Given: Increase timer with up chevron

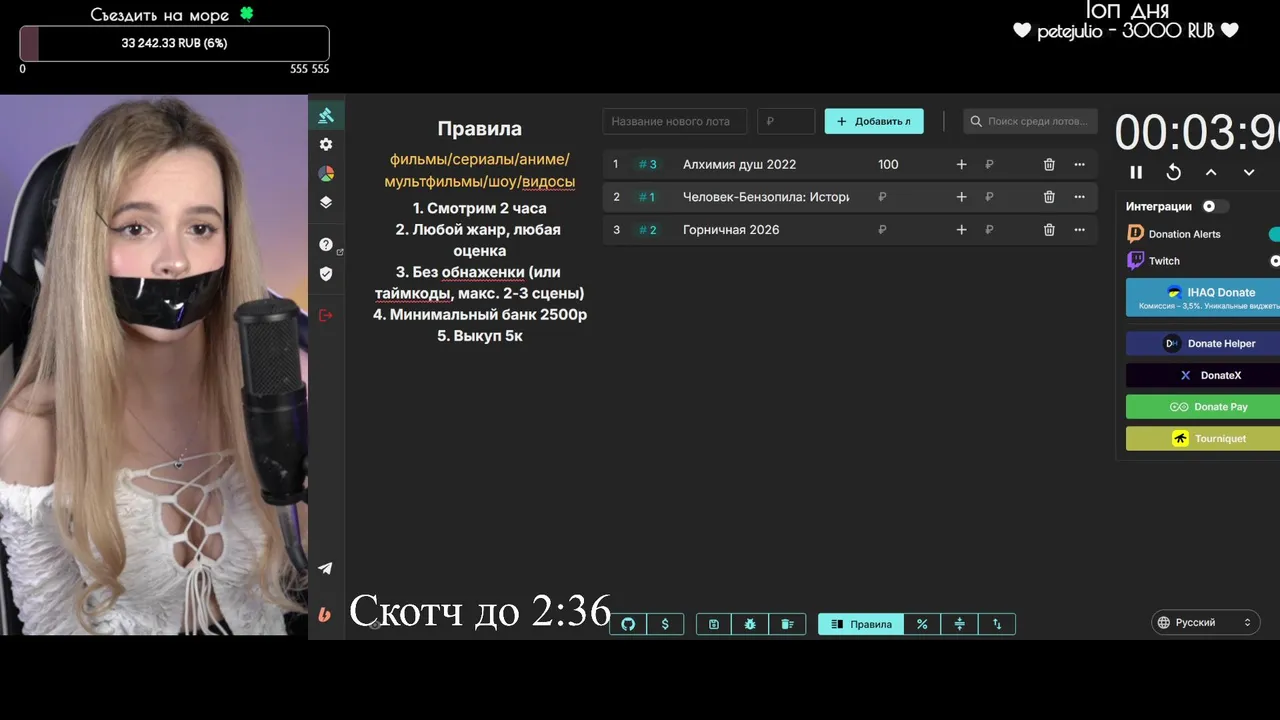Looking at the screenshot, I should point(1211,172).
